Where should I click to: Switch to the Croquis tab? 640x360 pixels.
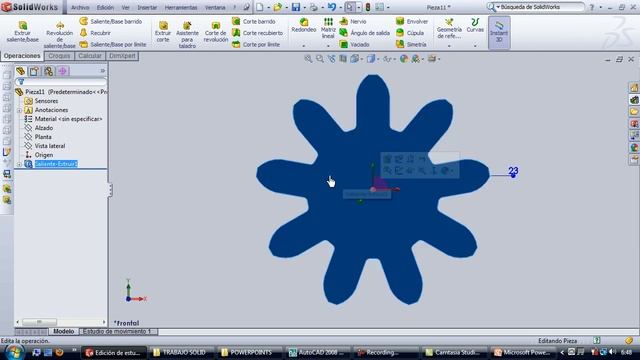[59, 56]
